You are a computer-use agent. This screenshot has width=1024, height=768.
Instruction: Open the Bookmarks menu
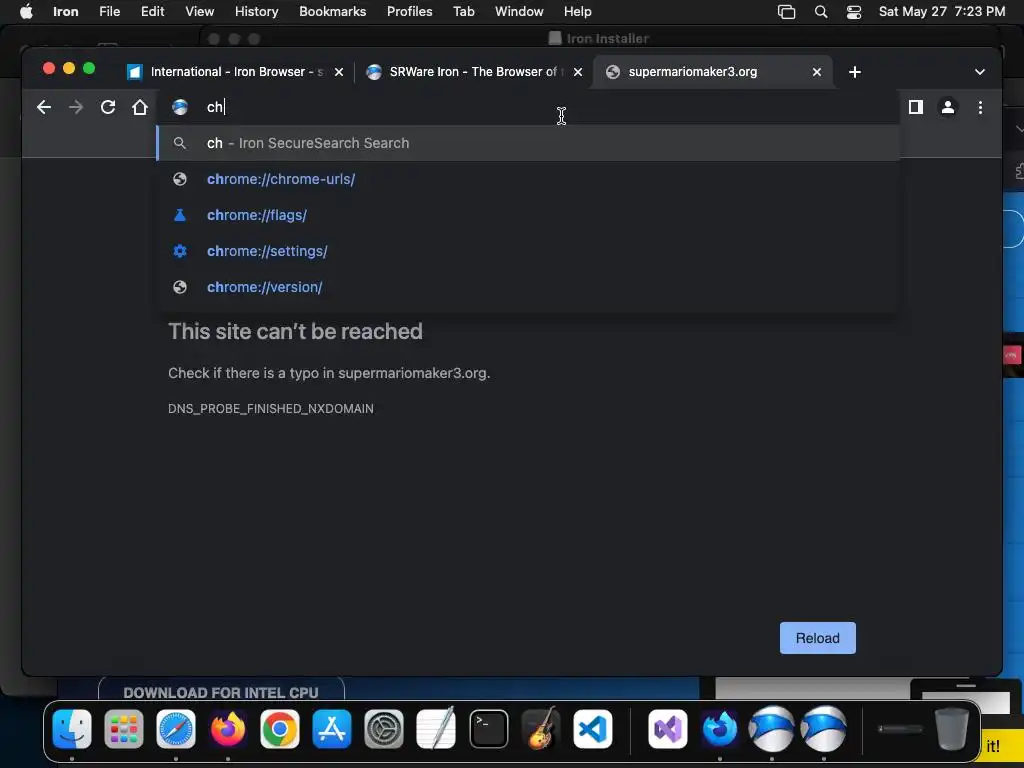click(332, 12)
